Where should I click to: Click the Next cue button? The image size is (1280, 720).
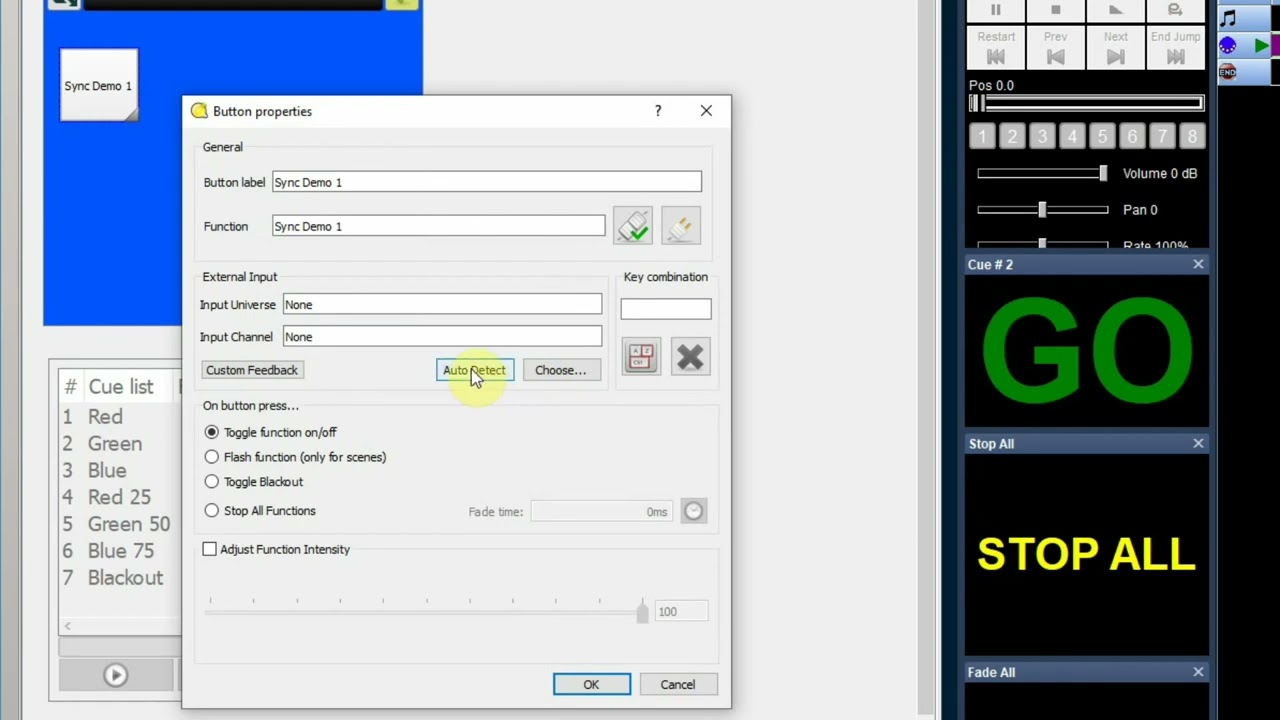click(1116, 48)
